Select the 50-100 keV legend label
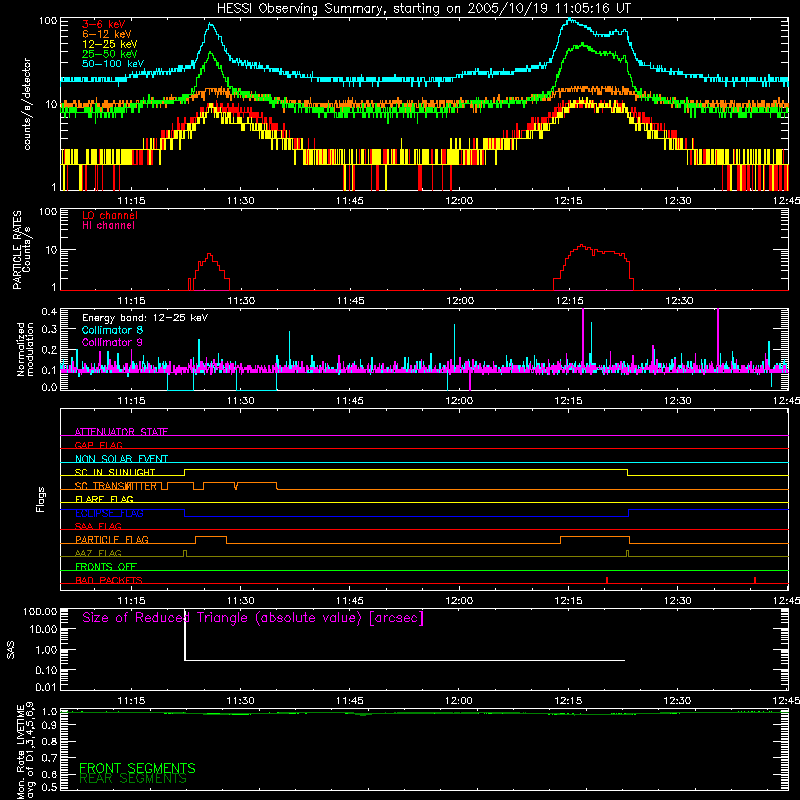 [x=113, y=64]
